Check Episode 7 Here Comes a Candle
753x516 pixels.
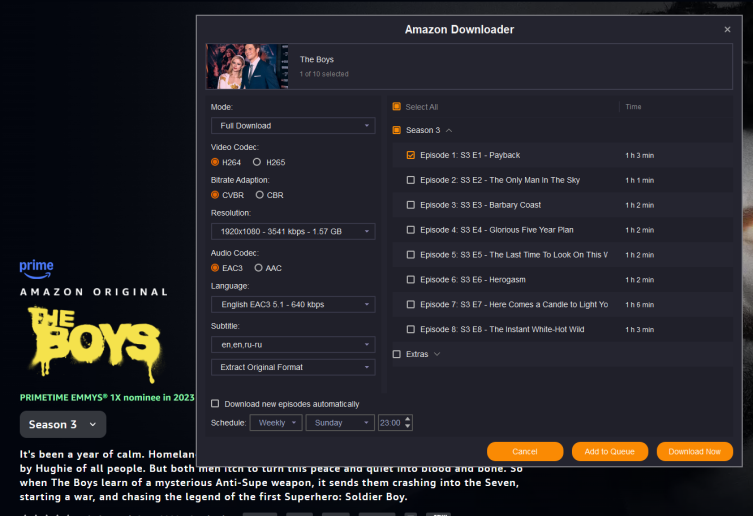[x=411, y=305]
